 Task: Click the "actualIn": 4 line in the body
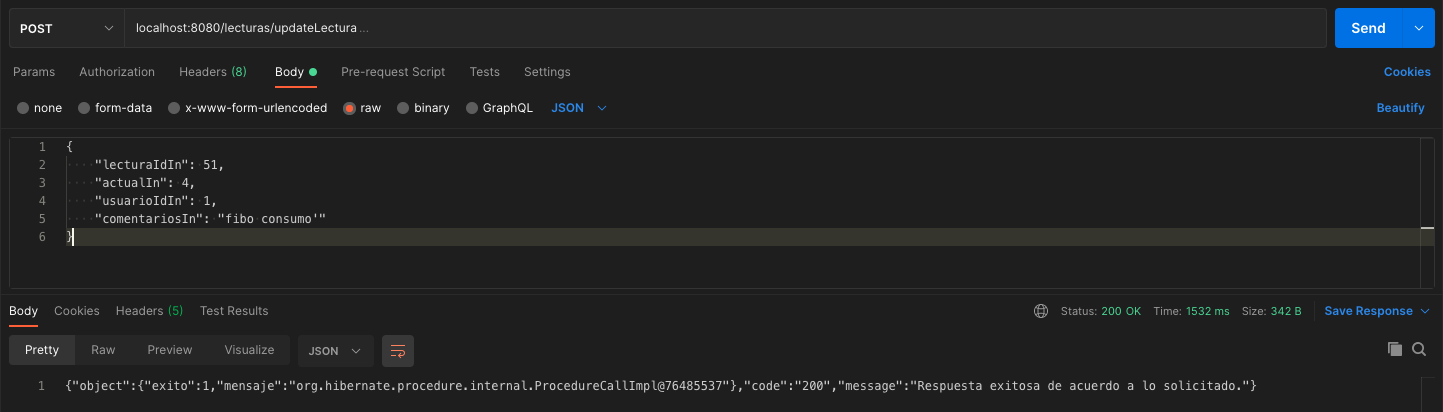point(145,183)
